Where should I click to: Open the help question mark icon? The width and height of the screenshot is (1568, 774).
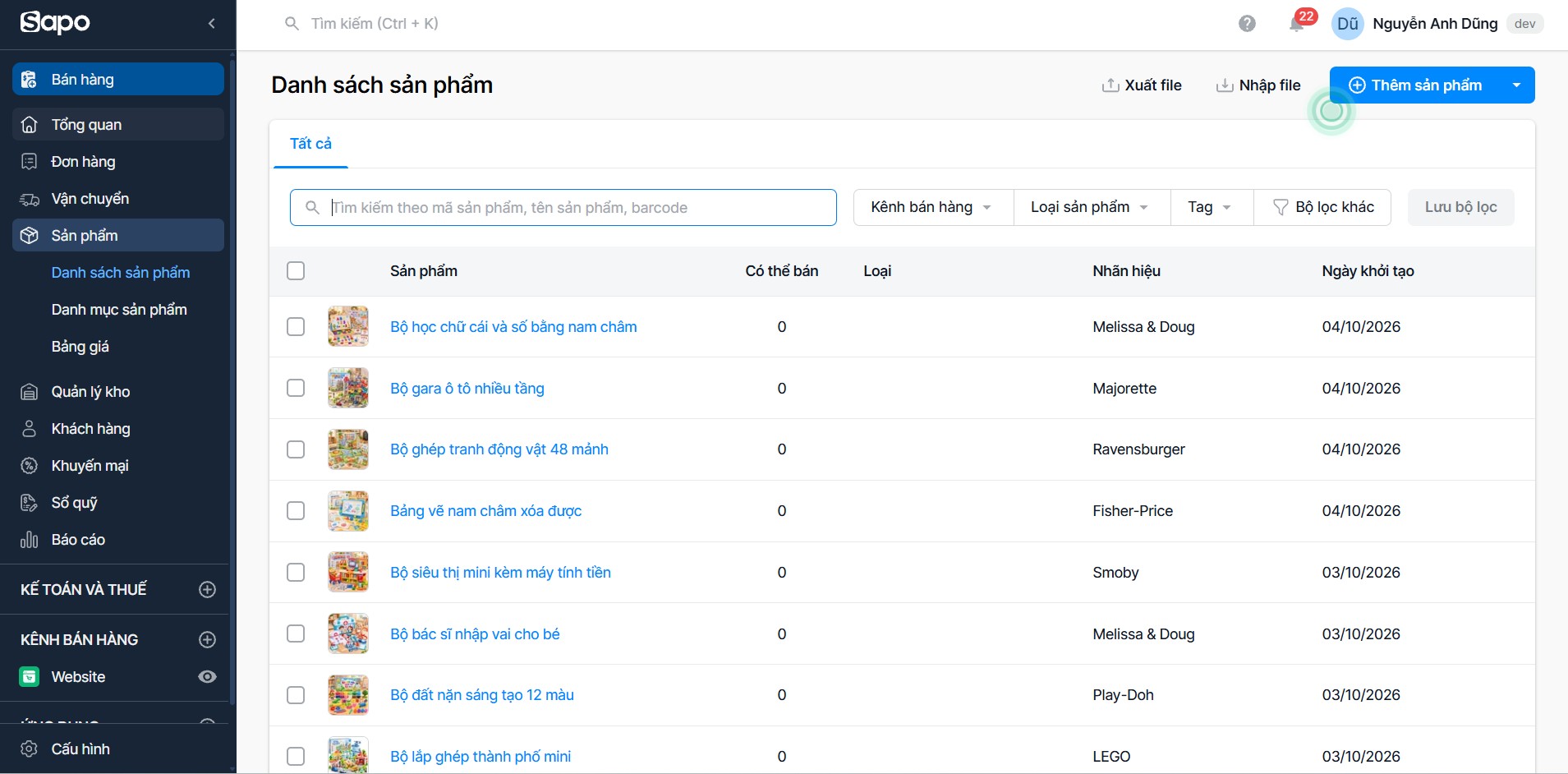point(1247,24)
